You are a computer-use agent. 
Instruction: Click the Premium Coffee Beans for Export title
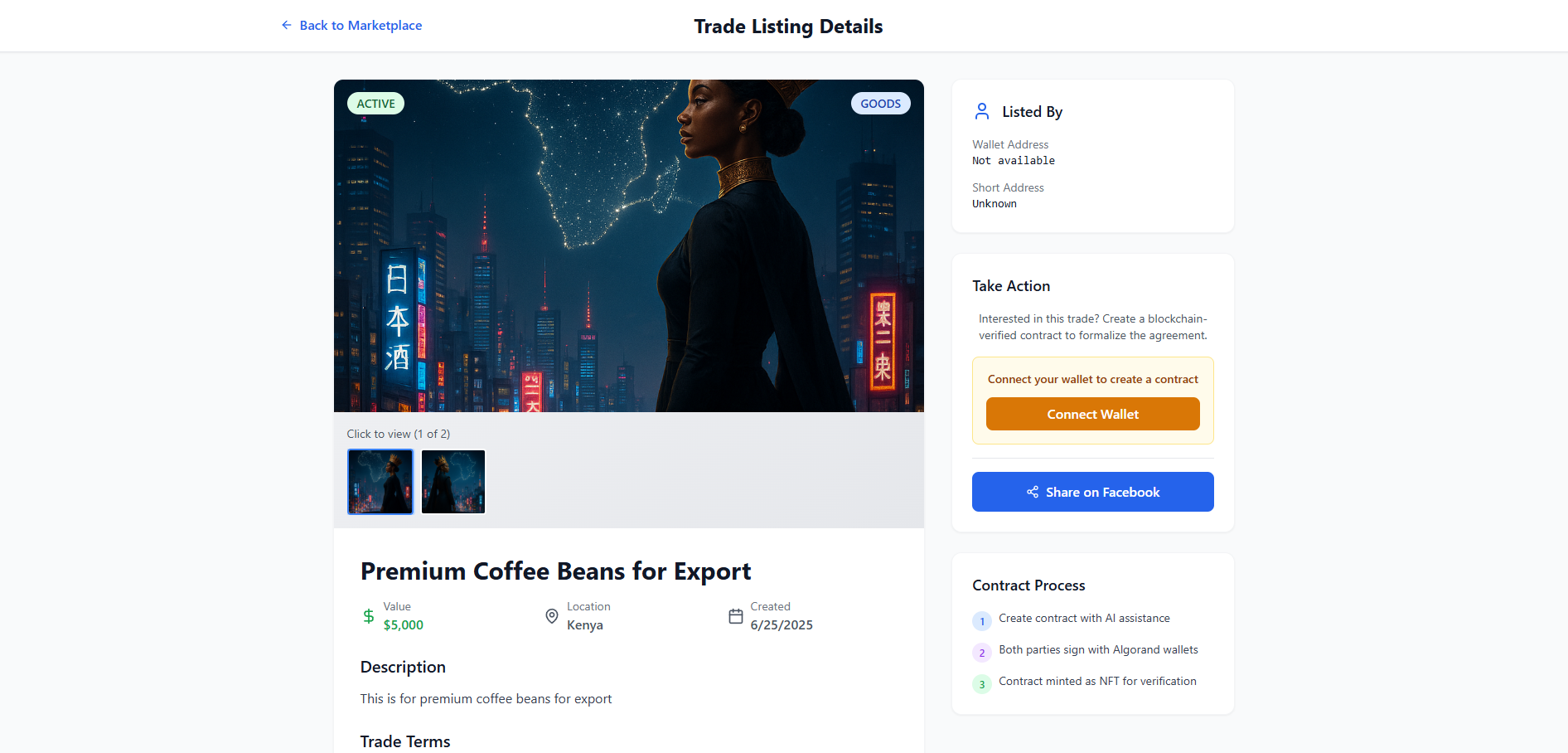coord(555,571)
